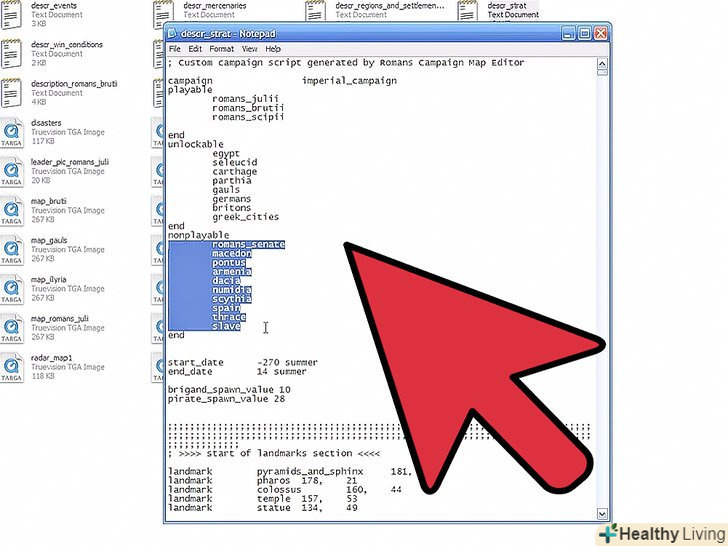Click highlighted armenia text

(232, 271)
